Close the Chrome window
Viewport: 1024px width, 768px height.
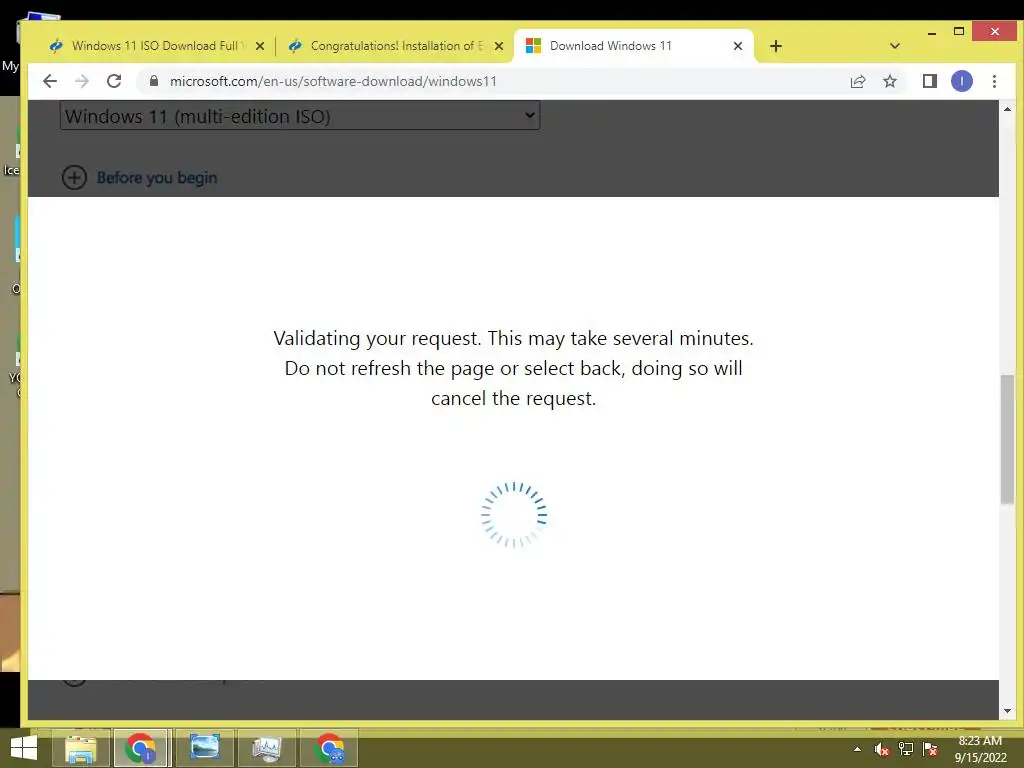click(995, 31)
